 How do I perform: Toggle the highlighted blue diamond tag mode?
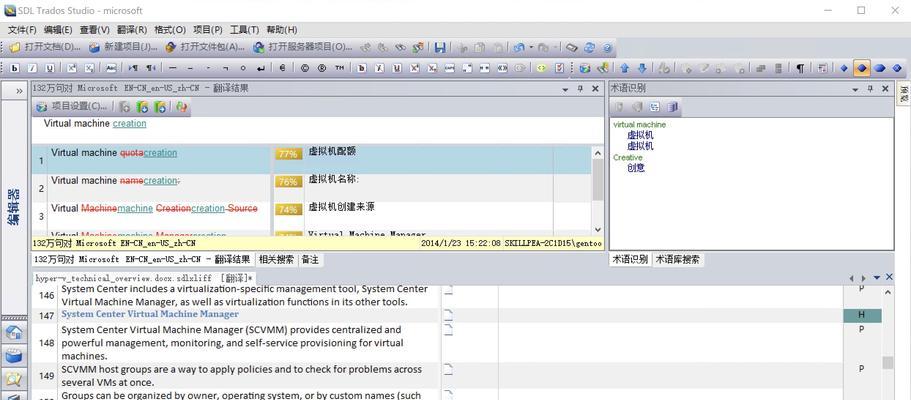click(862, 68)
